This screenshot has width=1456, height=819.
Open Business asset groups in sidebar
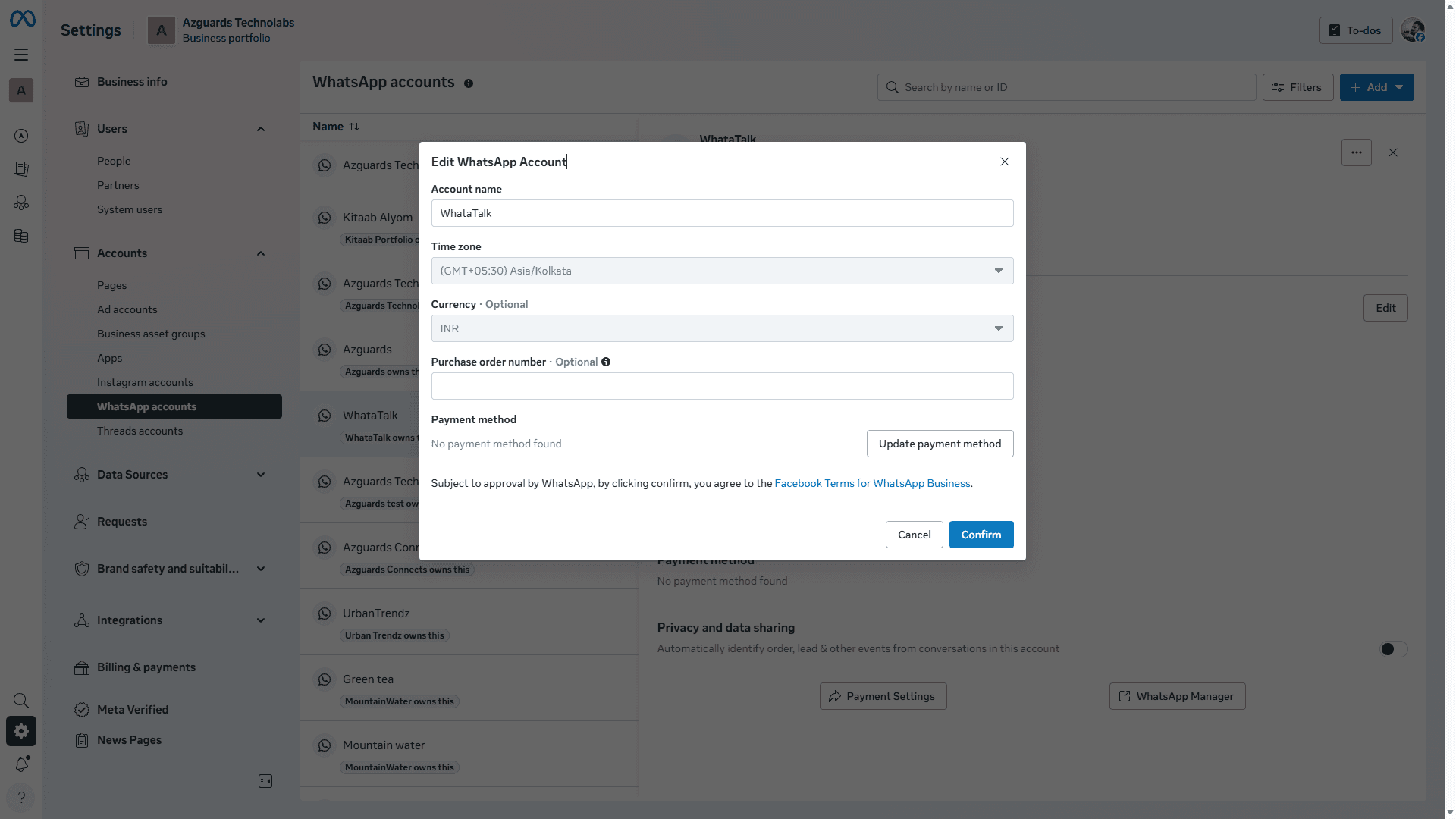click(x=151, y=334)
